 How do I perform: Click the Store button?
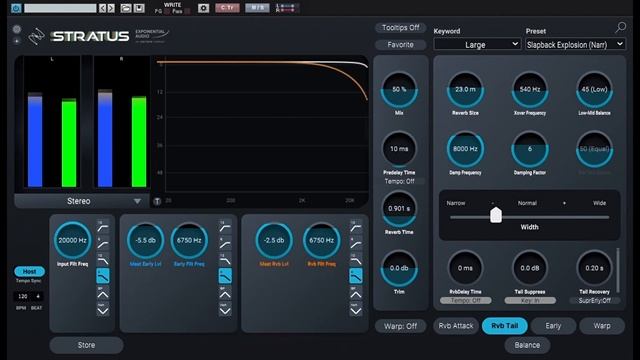(86, 345)
